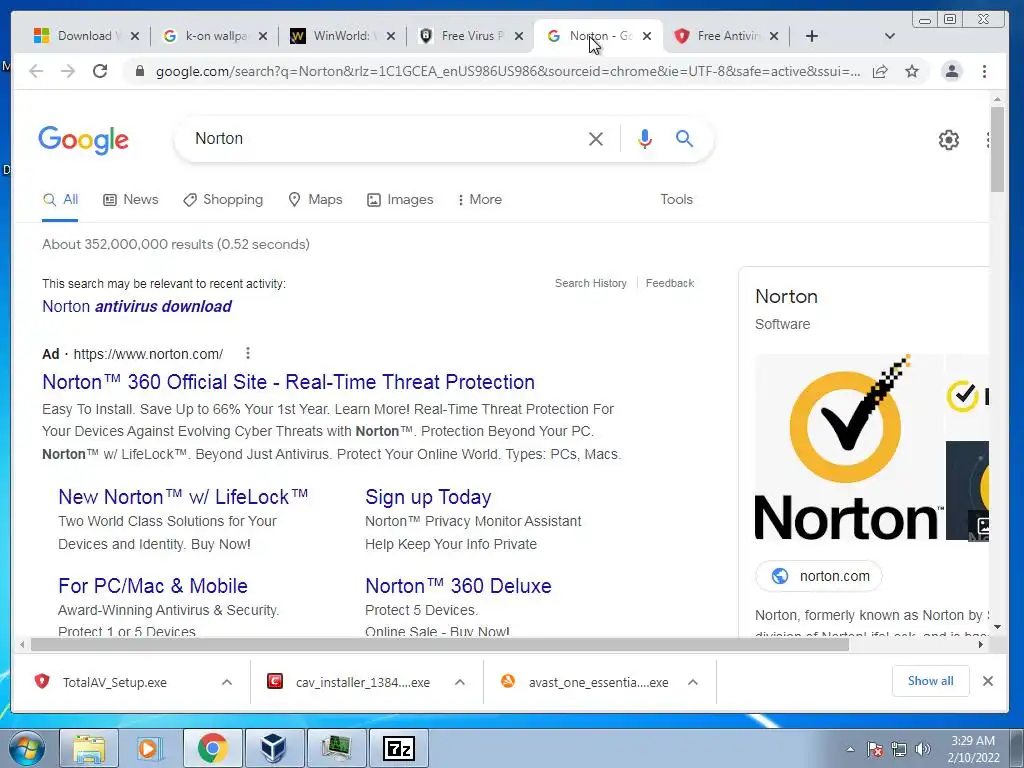Go forward with the arrow button
This screenshot has width=1024, height=768.
click(x=68, y=71)
